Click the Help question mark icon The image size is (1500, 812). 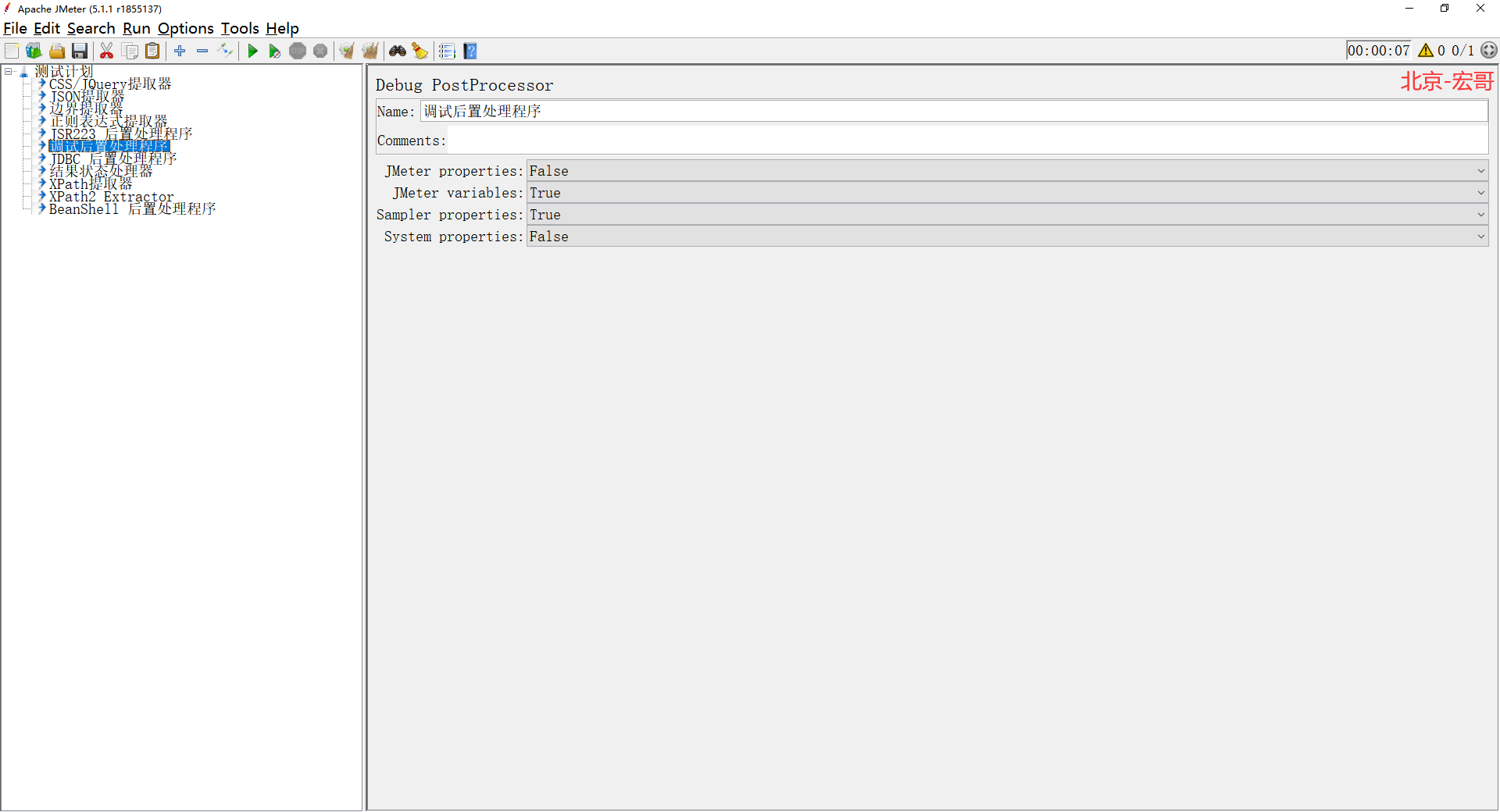470,51
